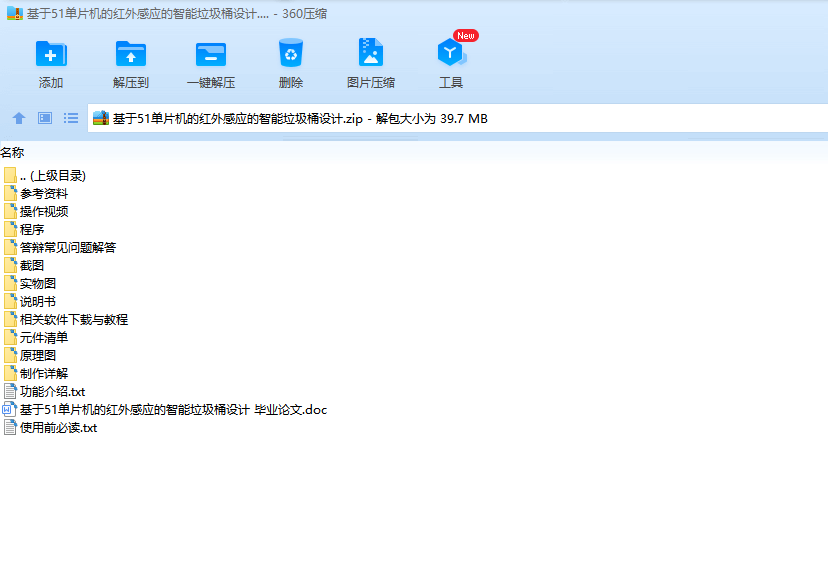
Task: Click the folder icon beside 相关软件下载与教程
Action: point(10,319)
